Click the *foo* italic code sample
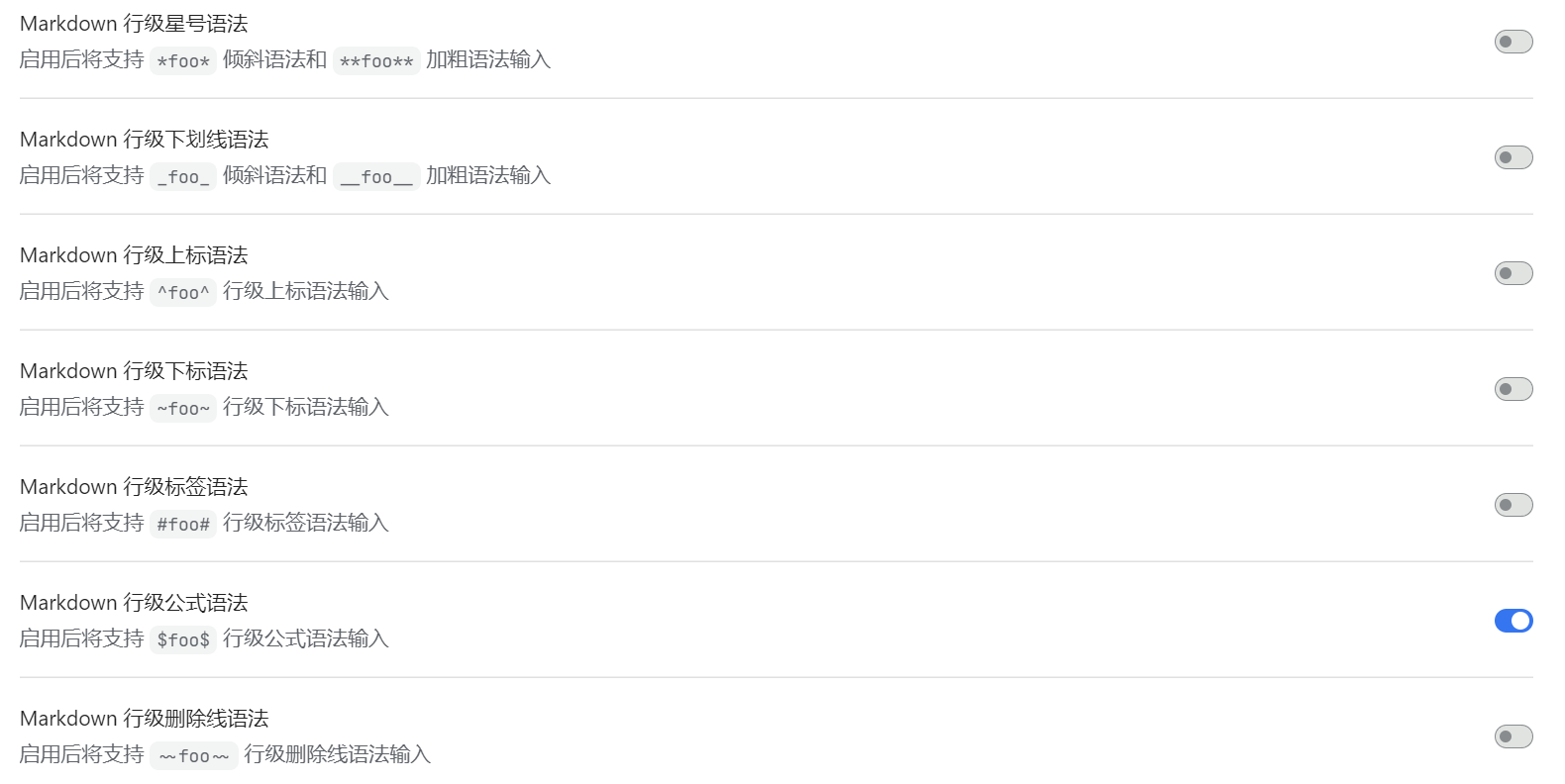This screenshot has width=1565, height=784. click(x=183, y=61)
